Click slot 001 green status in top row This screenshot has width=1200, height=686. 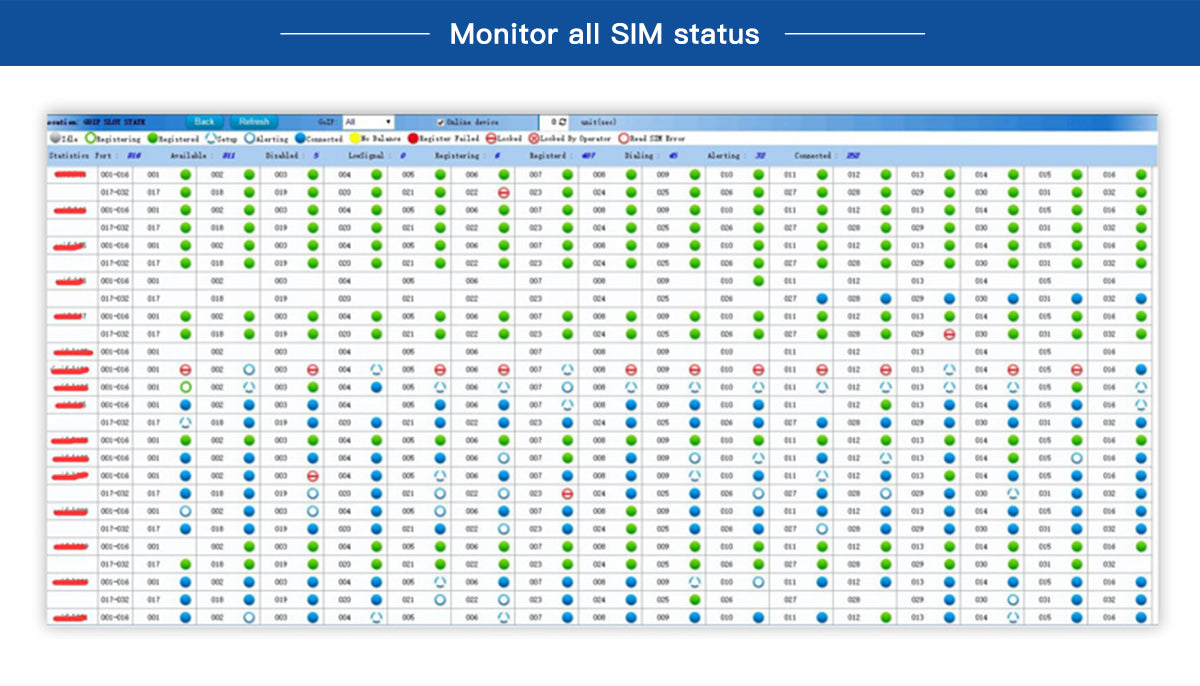pyautogui.click(x=185, y=174)
